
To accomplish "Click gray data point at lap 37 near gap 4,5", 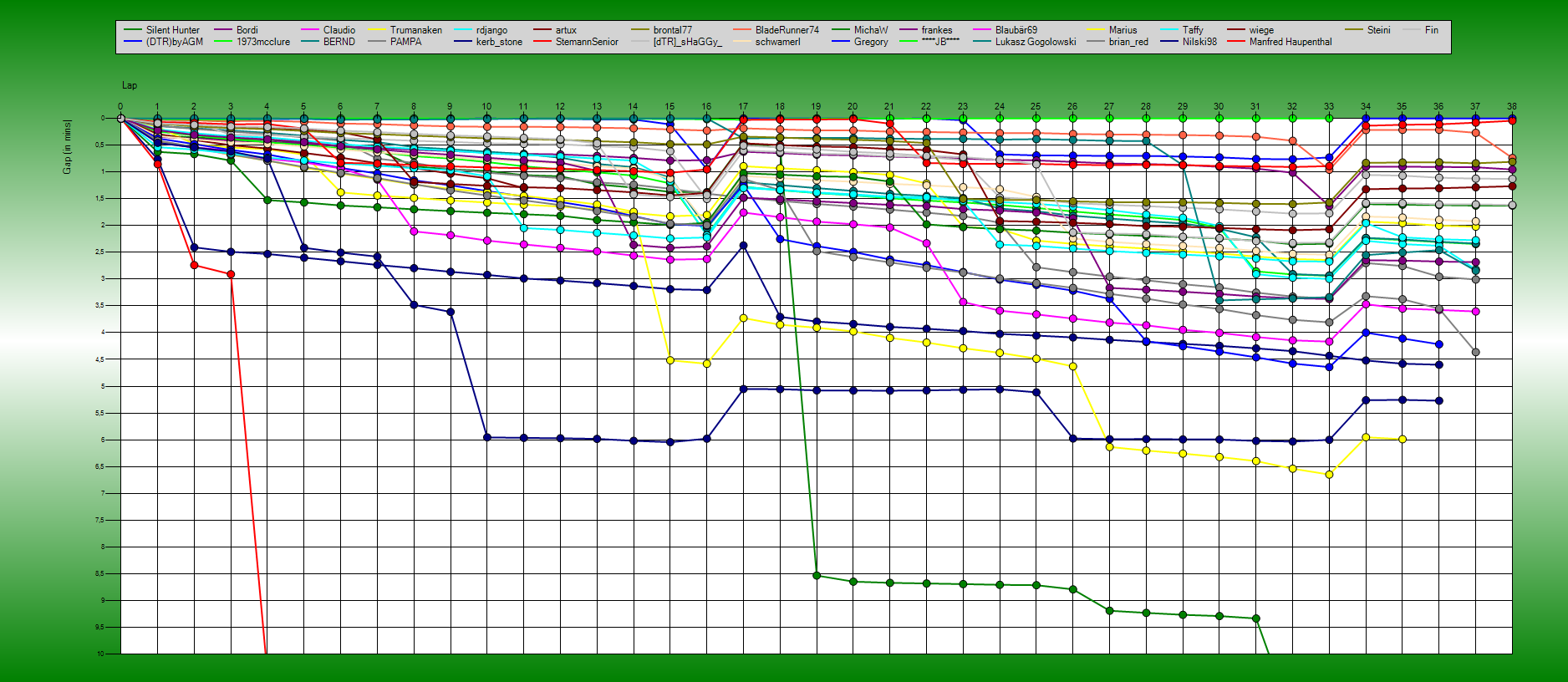I will click(x=1475, y=352).
